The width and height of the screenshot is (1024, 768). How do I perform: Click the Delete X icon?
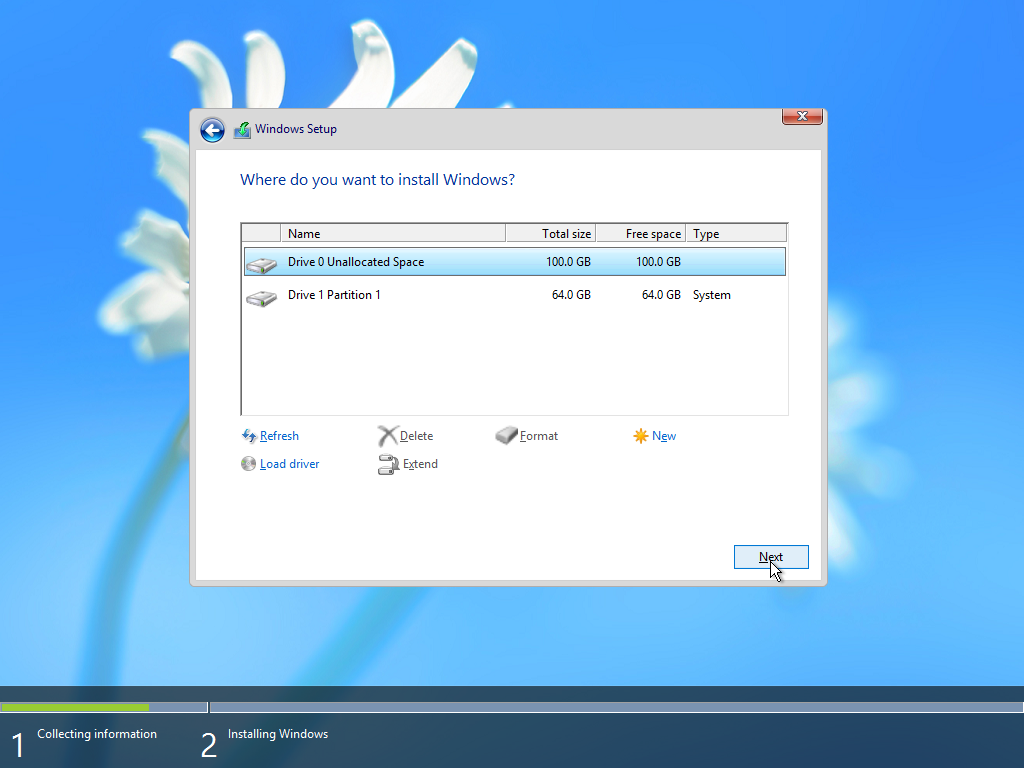coord(387,436)
